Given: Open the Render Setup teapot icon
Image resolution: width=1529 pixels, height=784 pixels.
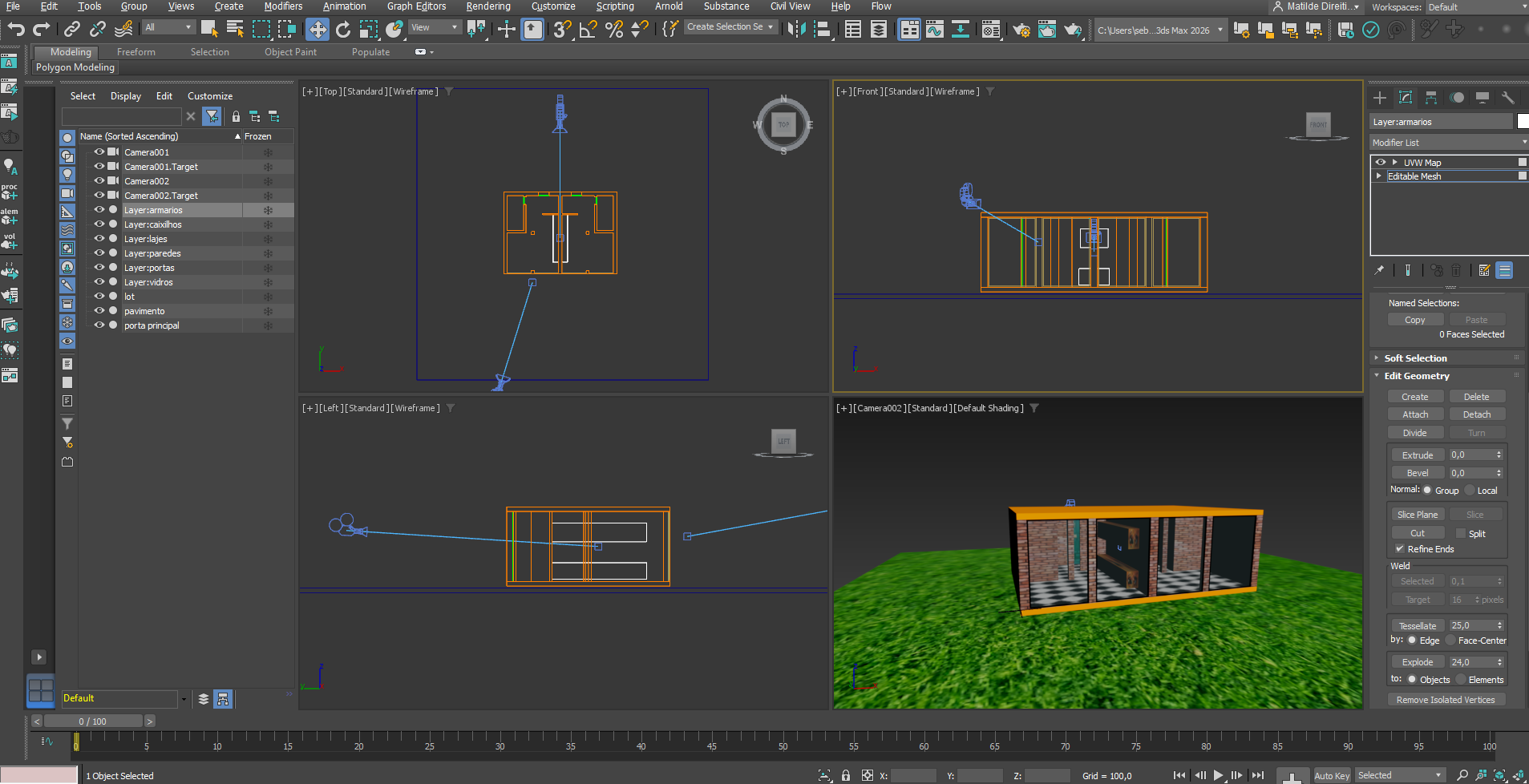Looking at the screenshot, I should (1021, 30).
